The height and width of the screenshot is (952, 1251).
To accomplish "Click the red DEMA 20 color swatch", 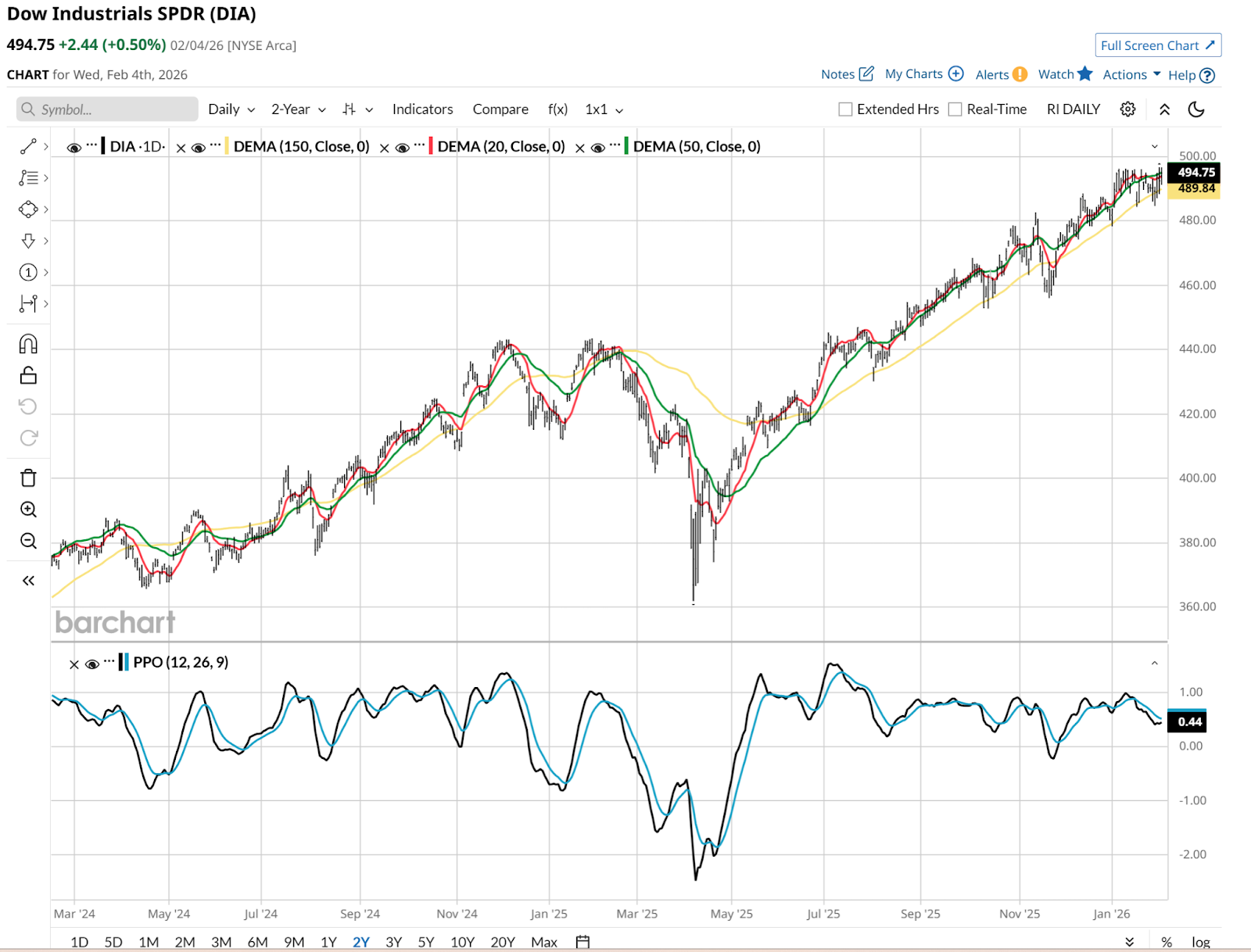I will pyautogui.click(x=431, y=146).
